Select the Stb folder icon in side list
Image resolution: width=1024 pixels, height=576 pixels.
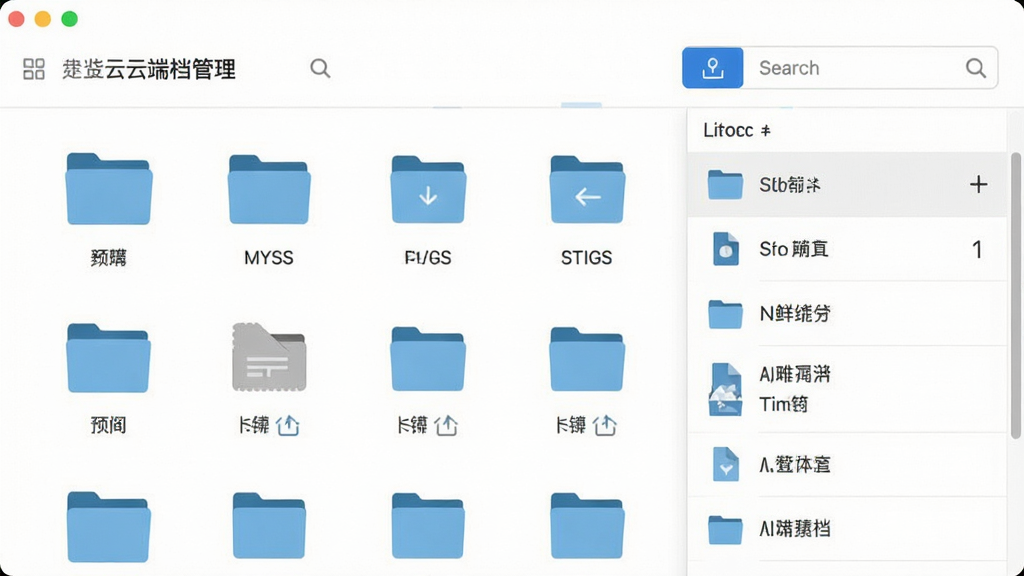[x=725, y=185]
